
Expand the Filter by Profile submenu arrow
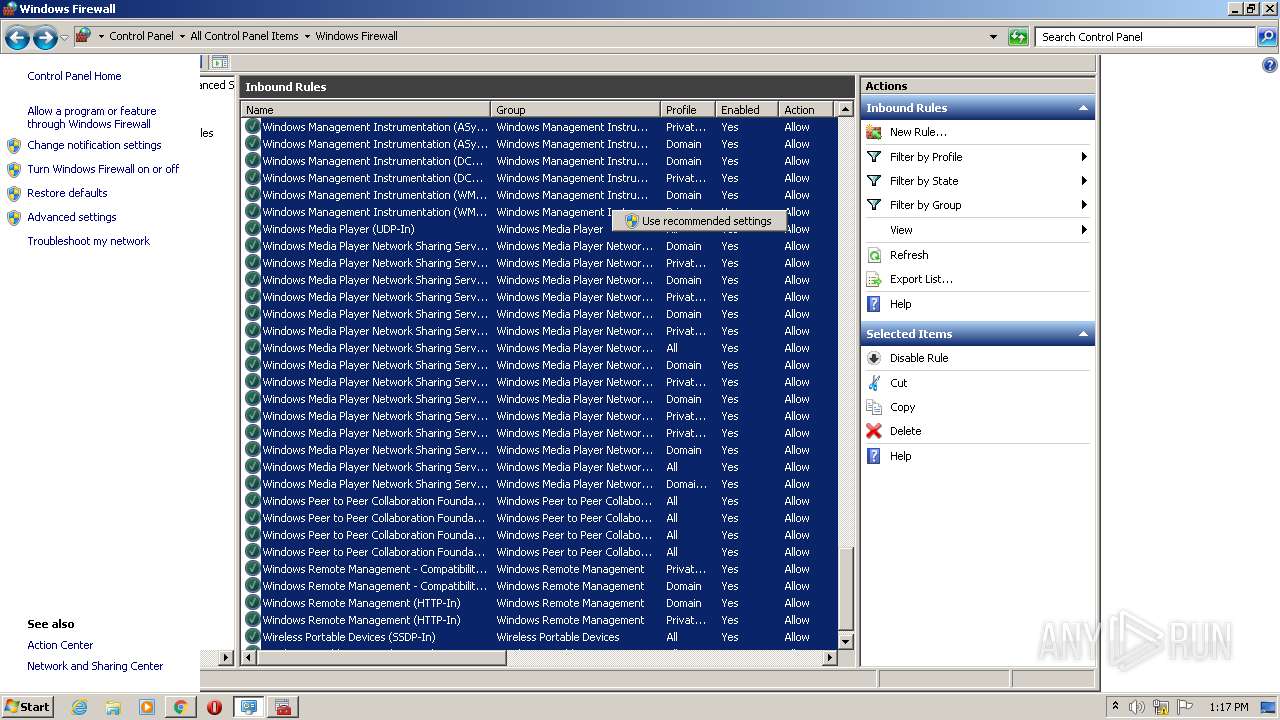[x=1084, y=157]
